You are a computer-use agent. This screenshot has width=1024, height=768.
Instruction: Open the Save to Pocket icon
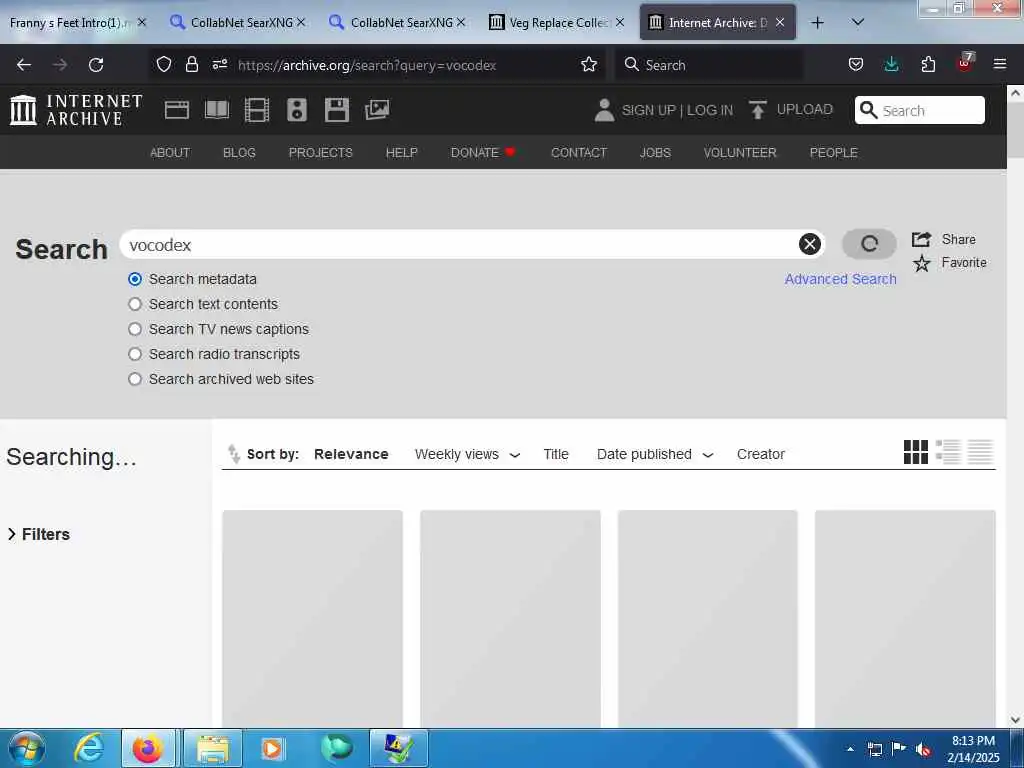(856, 65)
